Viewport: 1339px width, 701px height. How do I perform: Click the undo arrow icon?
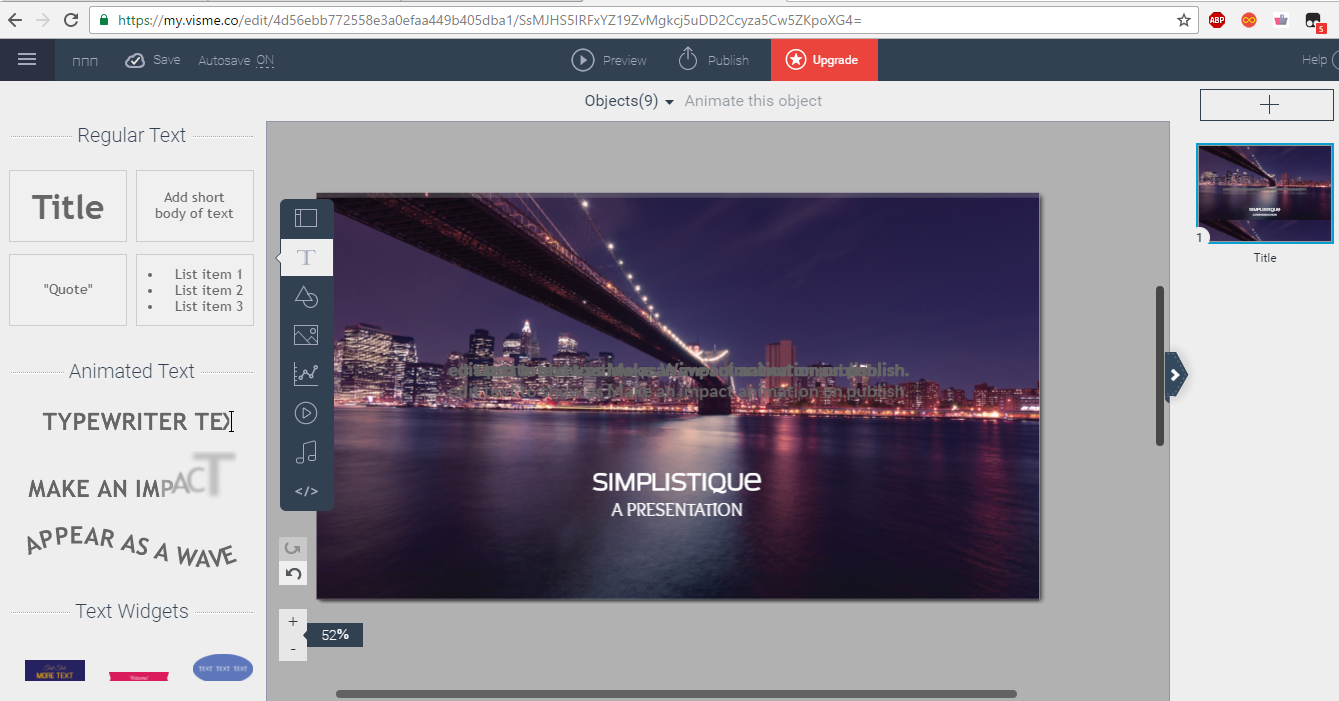[x=293, y=574]
